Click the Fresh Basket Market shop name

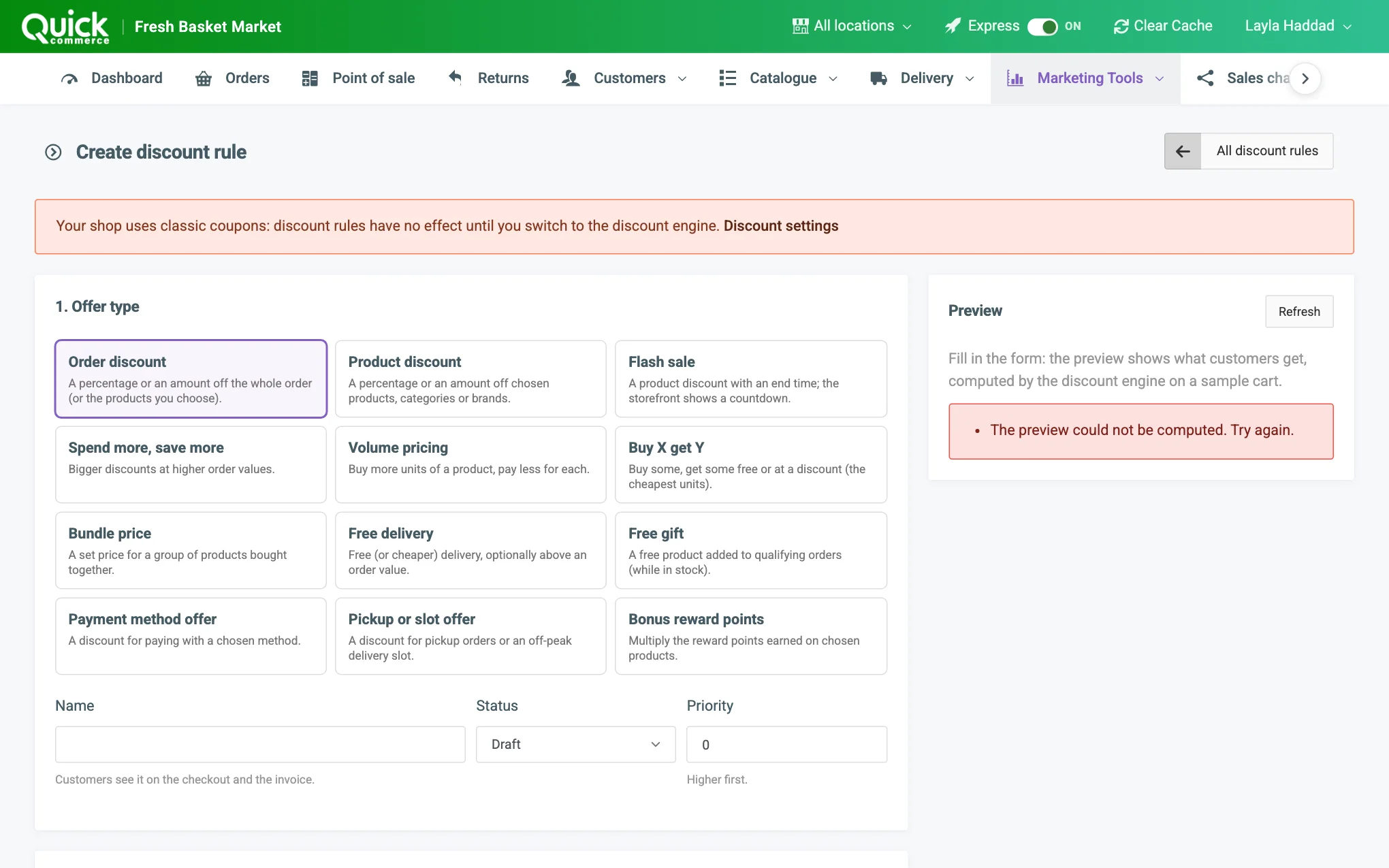click(x=208, y=27)
